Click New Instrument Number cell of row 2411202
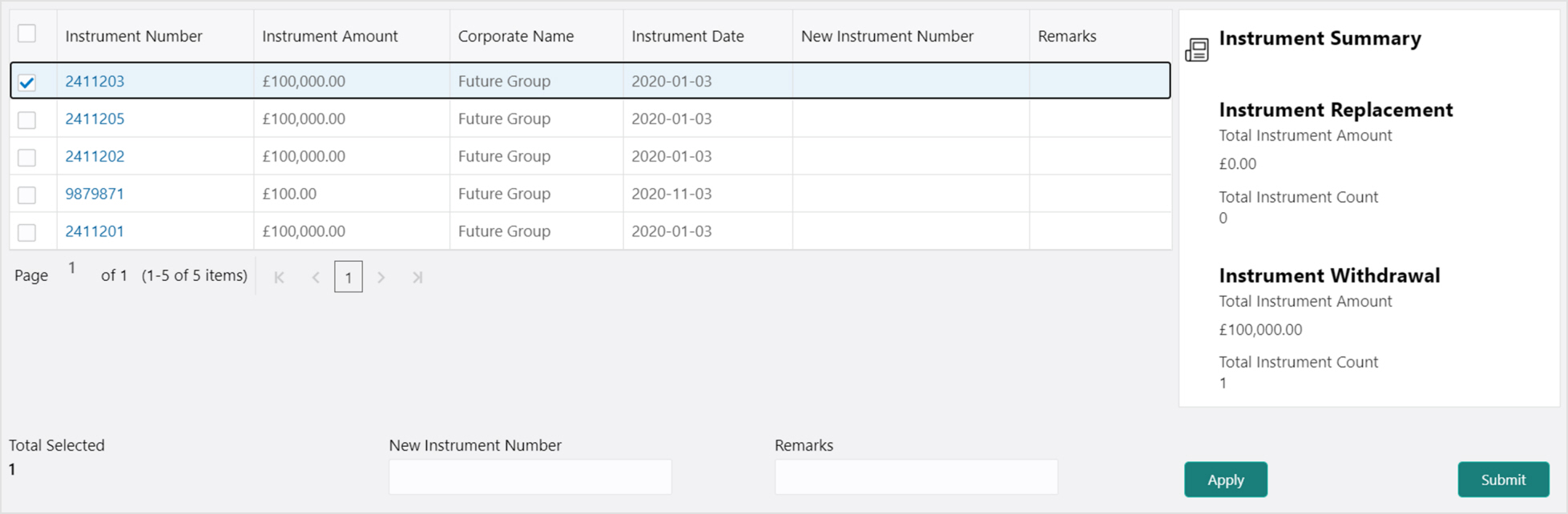 (911, 156)
